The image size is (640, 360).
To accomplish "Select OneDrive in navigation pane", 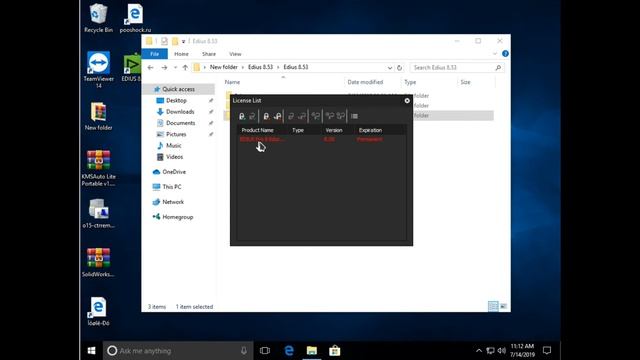I will (x=174, y=172).
